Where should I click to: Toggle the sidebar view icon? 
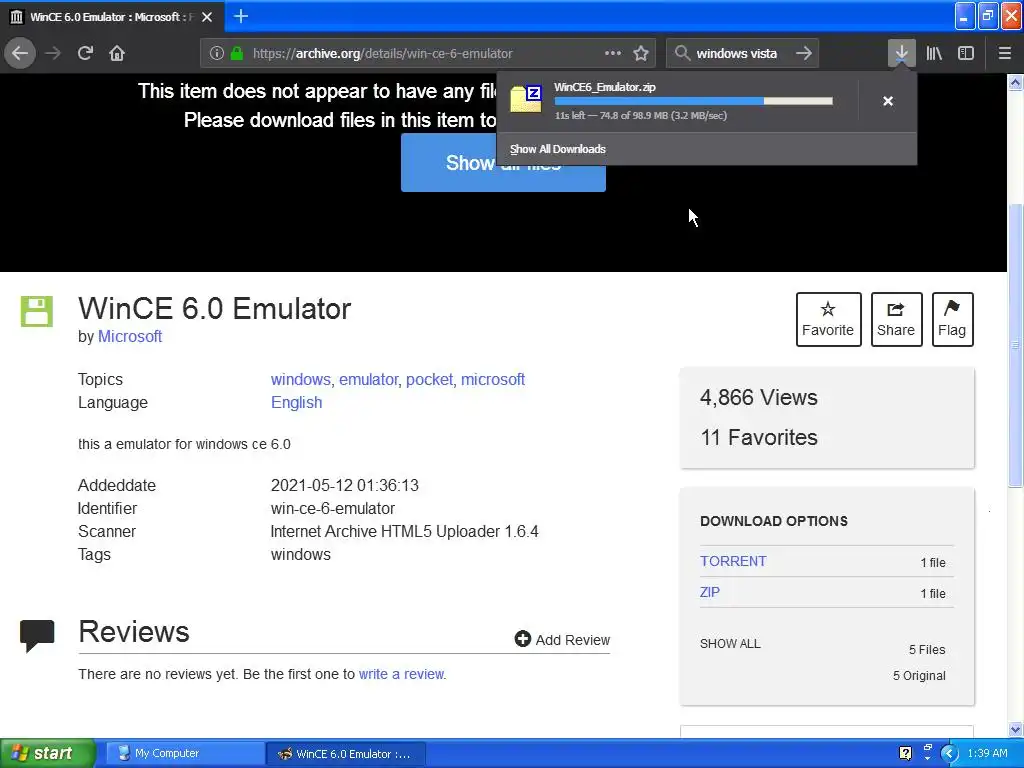coord(966,54)
